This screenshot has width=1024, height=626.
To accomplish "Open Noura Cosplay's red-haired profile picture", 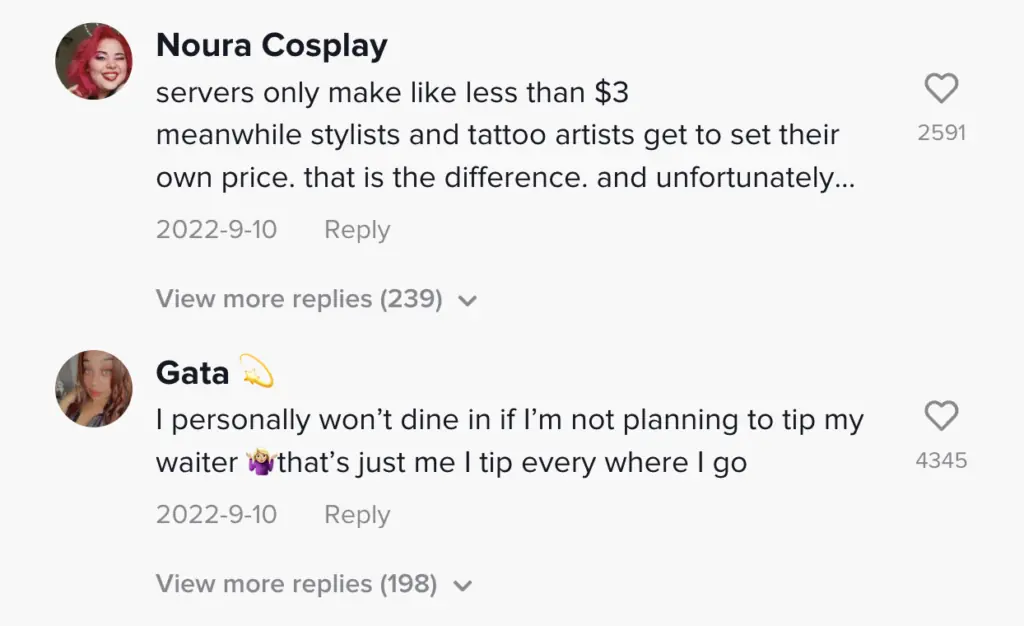I will coord(93,61).
